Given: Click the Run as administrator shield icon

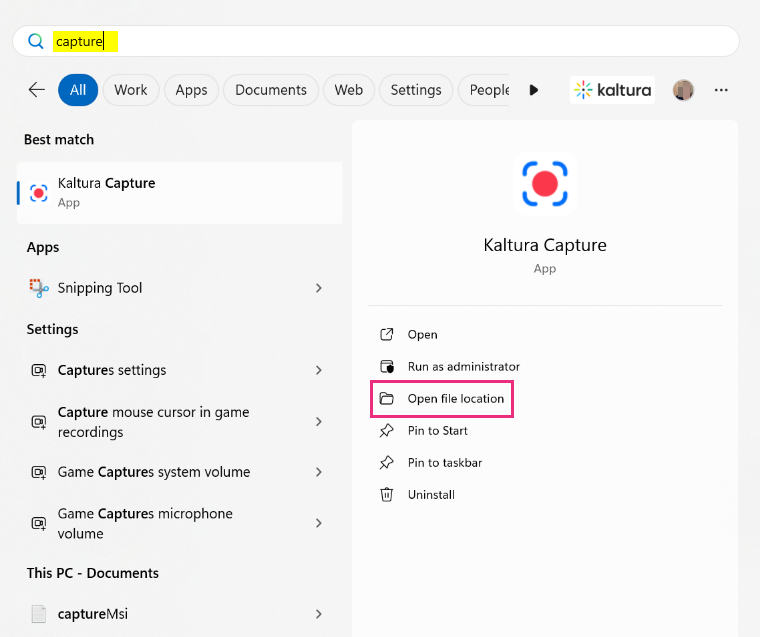Looking at the screenshot, I should click(387, 366).
